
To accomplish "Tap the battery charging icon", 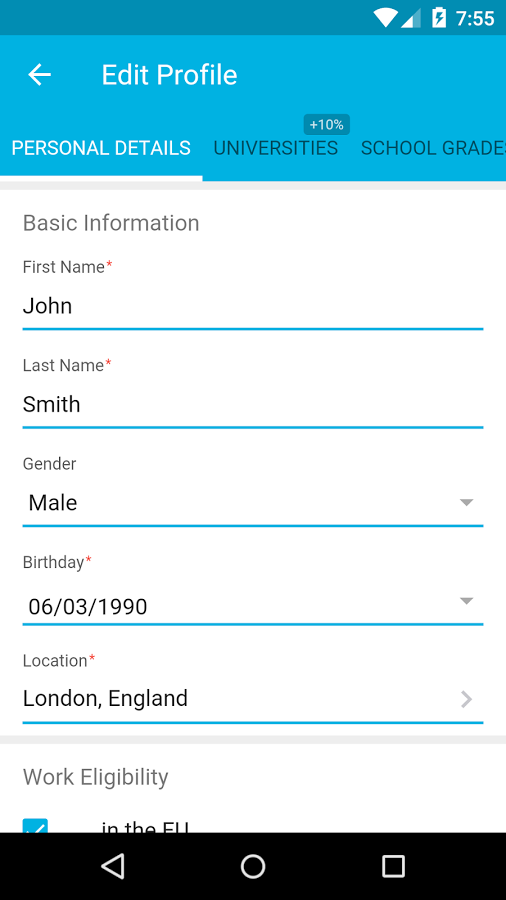I will [x=438, y=18].
